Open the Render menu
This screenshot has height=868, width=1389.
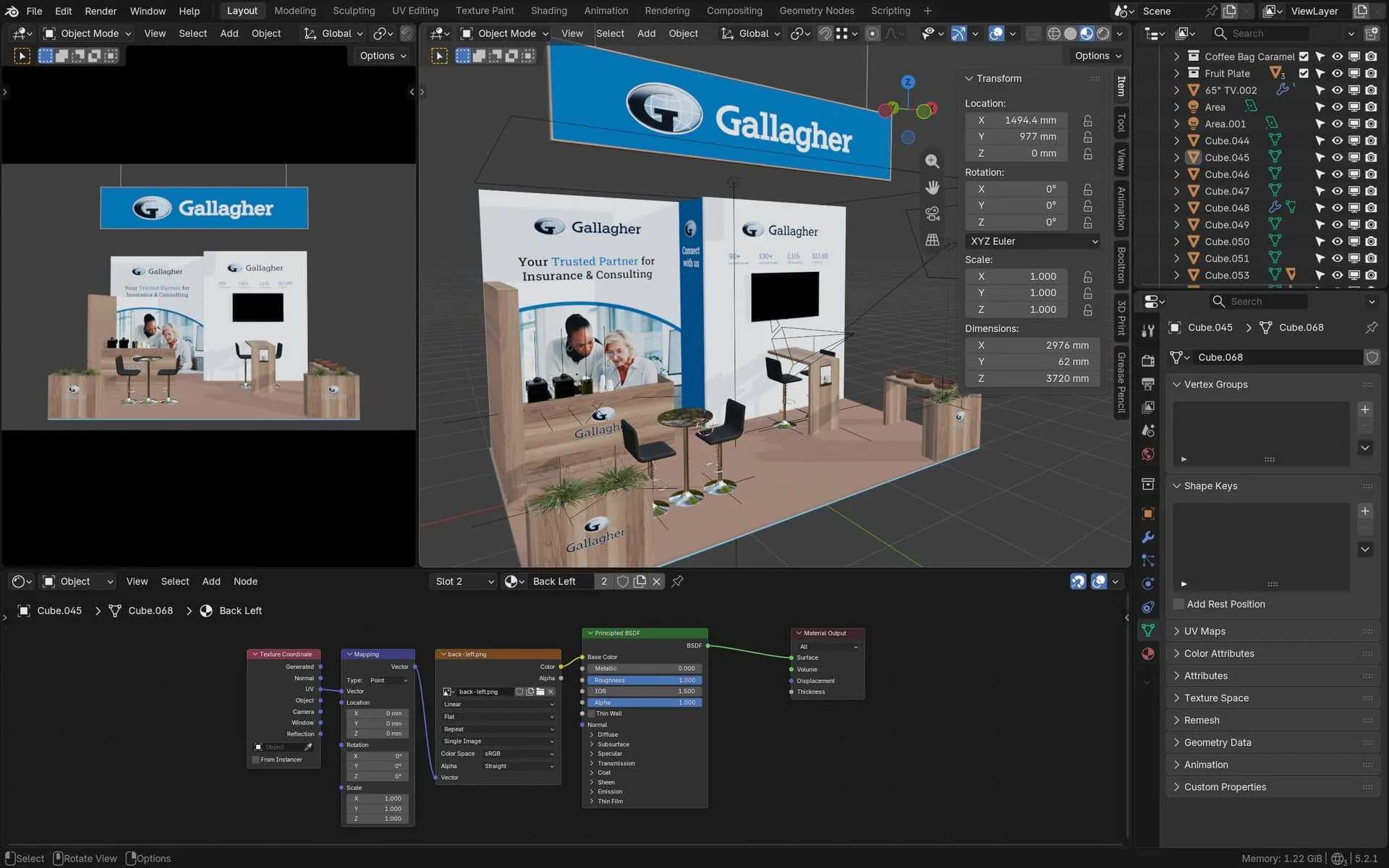pyautogui.click(x=100, y=11)
